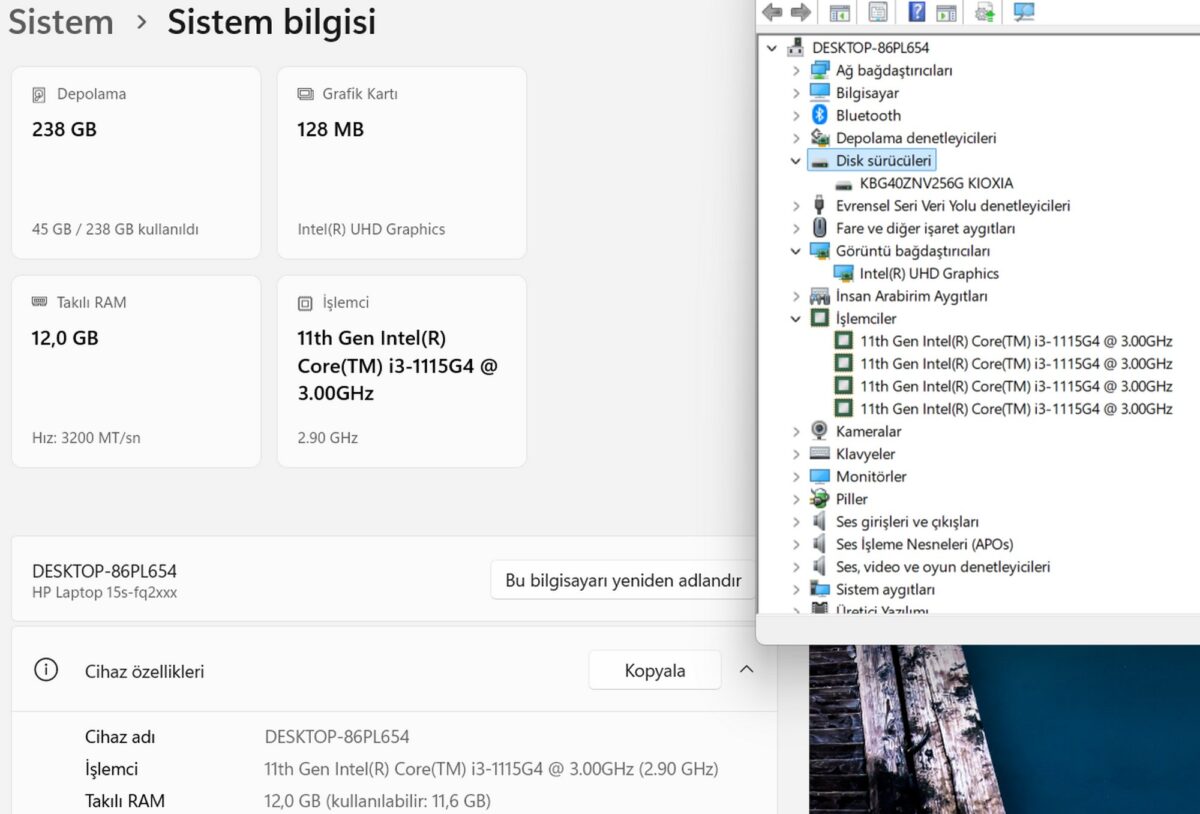Open the Properties toolbar icon in Device Manager

pos(878,12)
